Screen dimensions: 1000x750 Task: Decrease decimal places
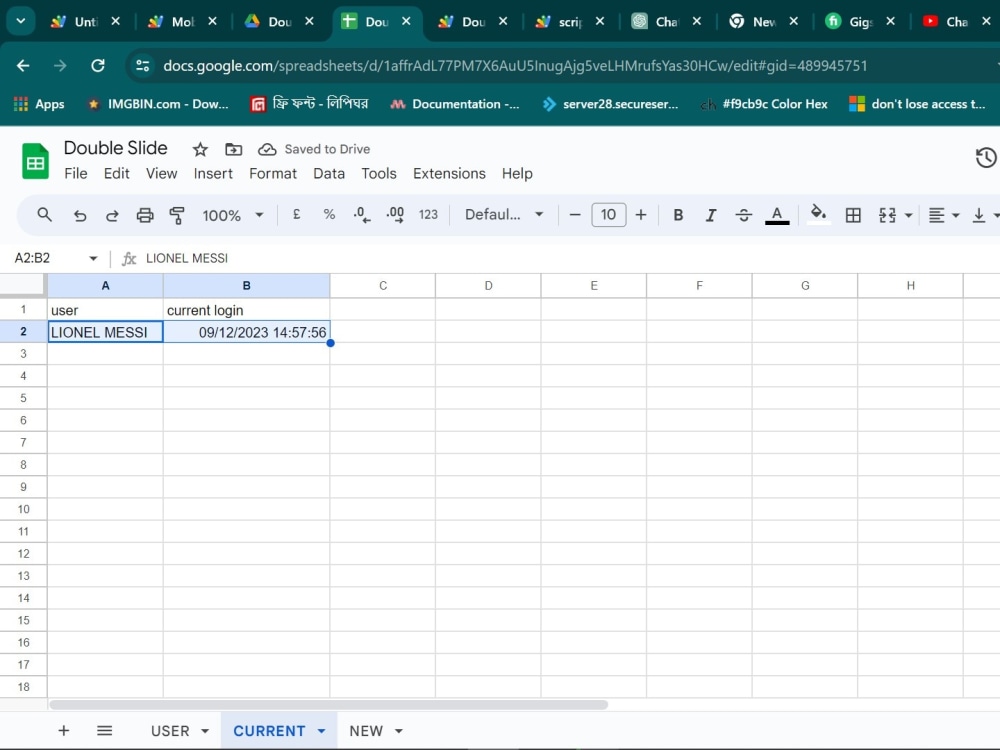362,215
